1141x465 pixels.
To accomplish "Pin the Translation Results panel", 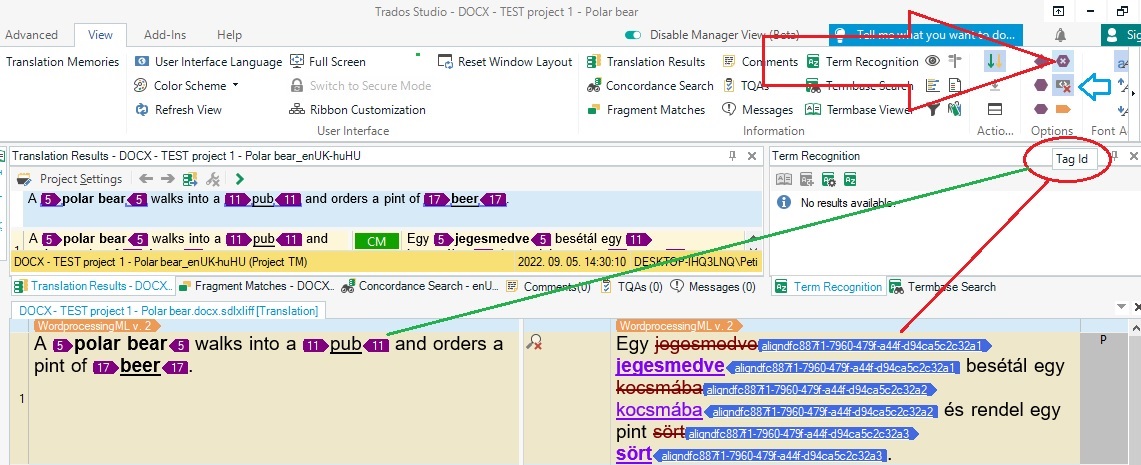I will tap(733, 156).
